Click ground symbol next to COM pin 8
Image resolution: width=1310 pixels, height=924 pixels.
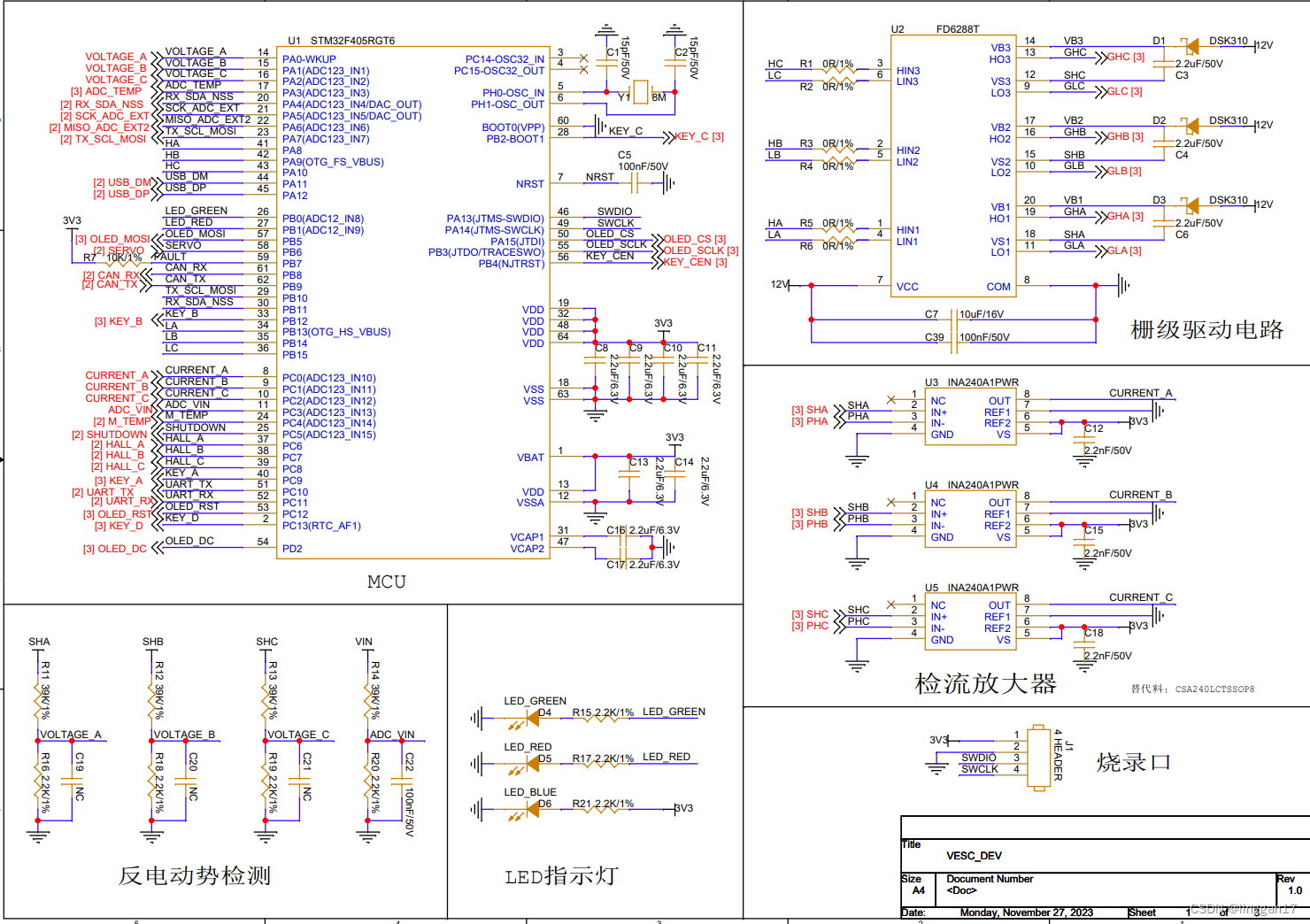click(1123, 285)
